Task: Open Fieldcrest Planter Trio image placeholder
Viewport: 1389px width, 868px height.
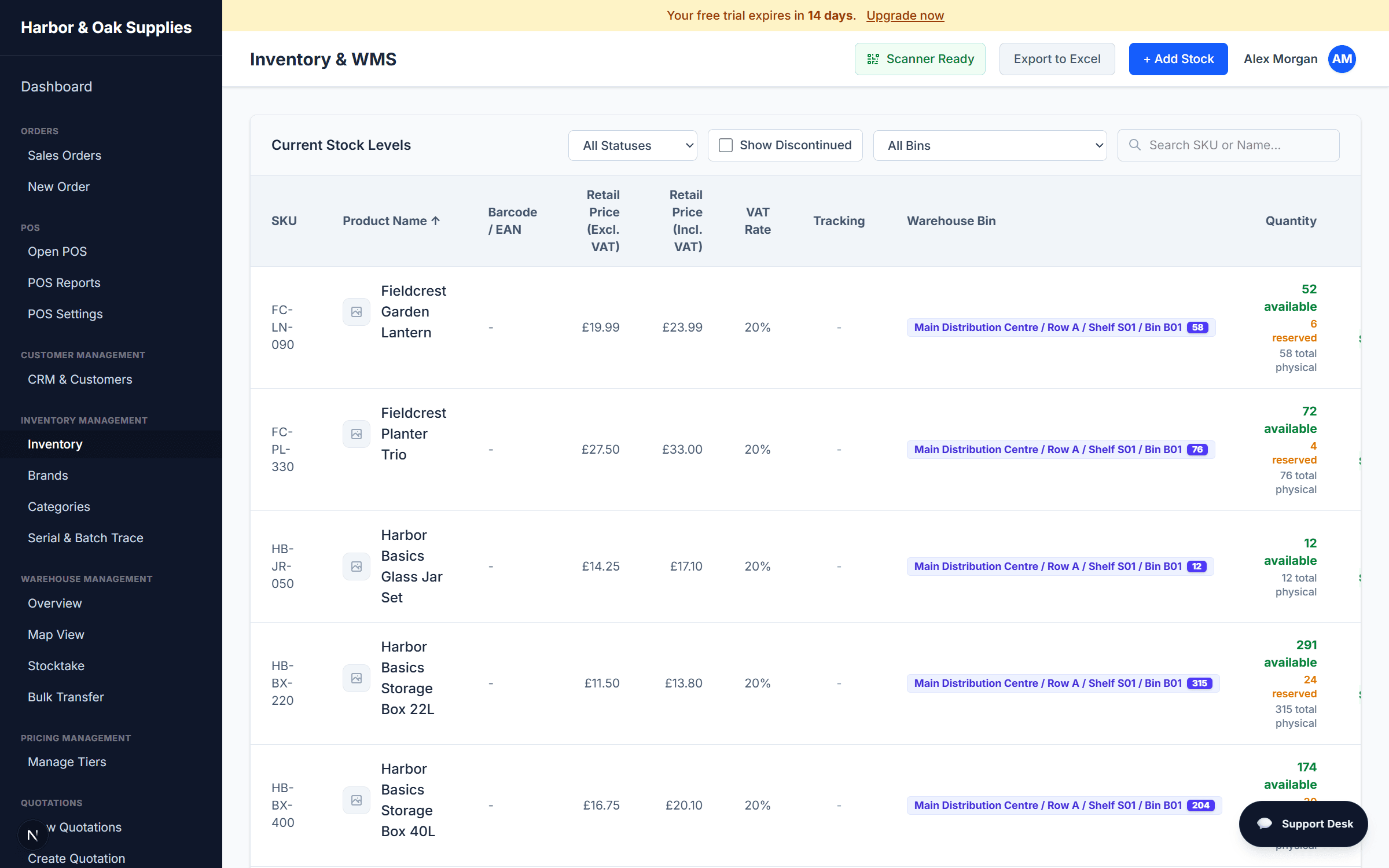Action: [x=357, y=434]
